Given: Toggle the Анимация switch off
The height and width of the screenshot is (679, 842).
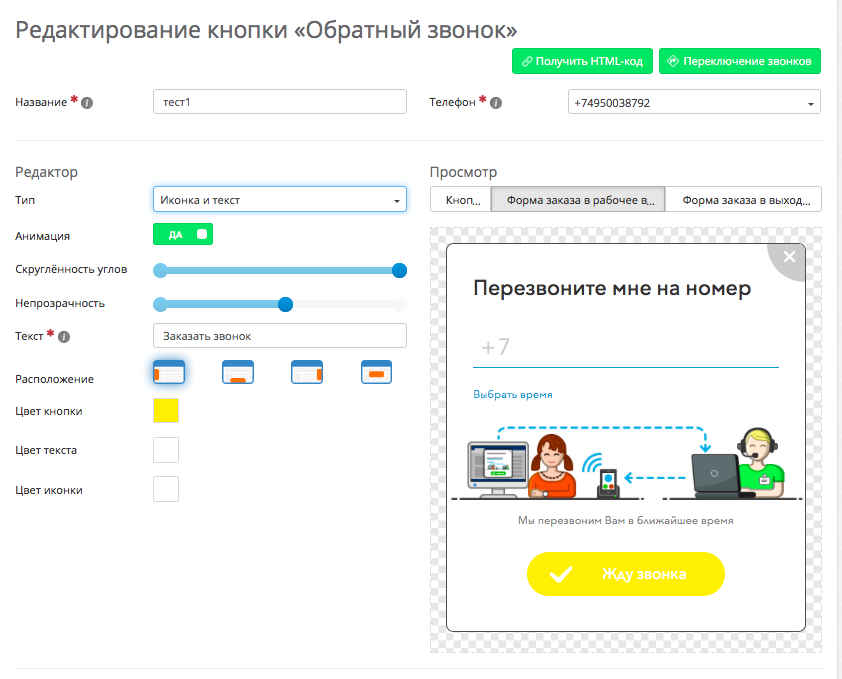Looking at the screenshot, I should (x=183, y=234).
